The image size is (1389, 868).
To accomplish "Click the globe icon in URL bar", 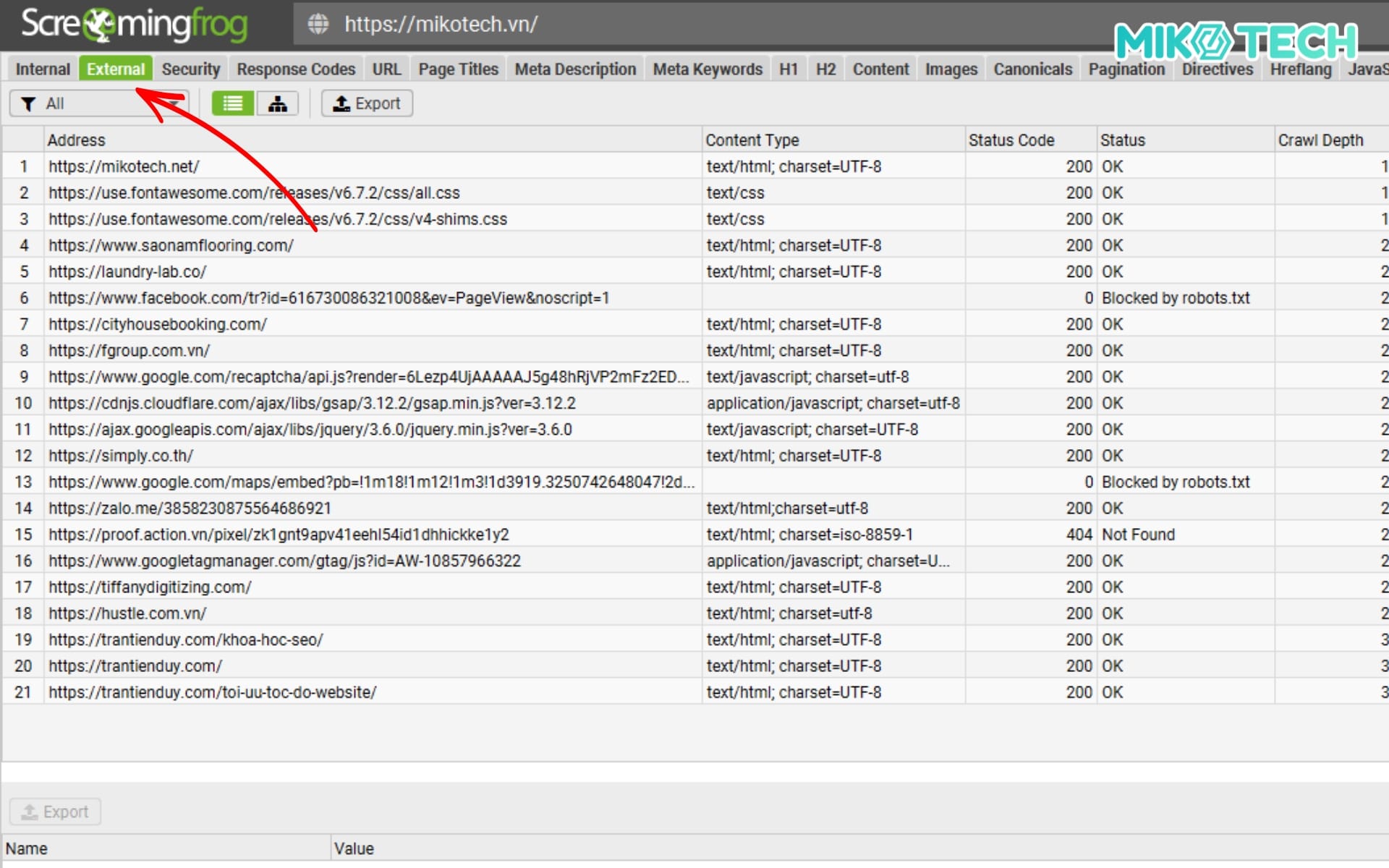I will 318,24.
